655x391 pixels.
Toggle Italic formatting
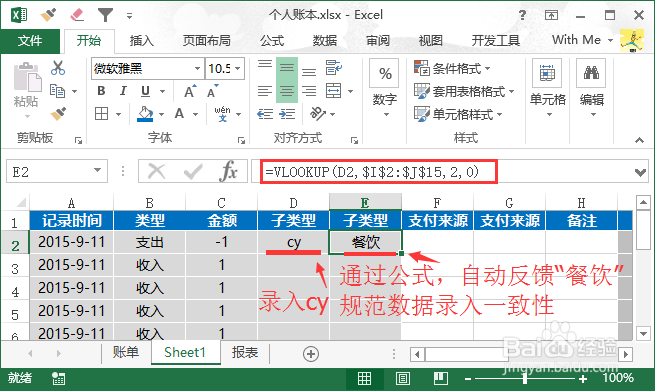(x=123, y=91)
